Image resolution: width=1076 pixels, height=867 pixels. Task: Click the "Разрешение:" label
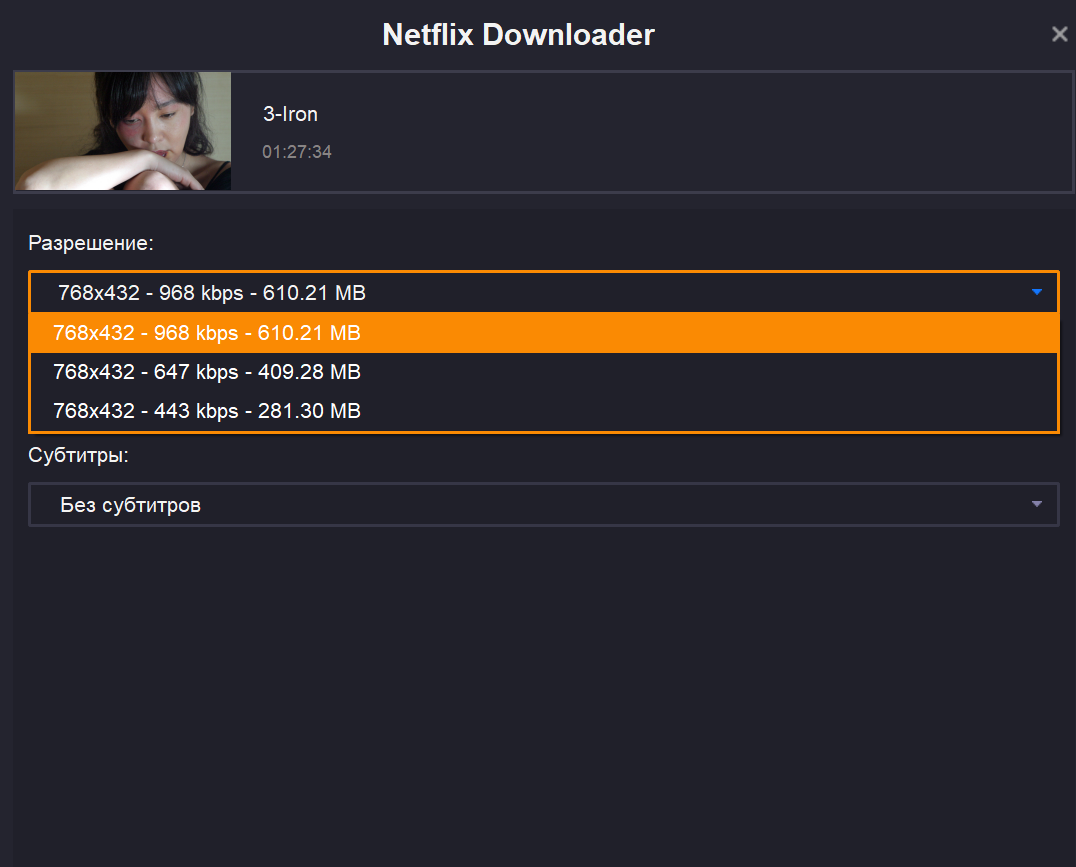tap(91, 243)
